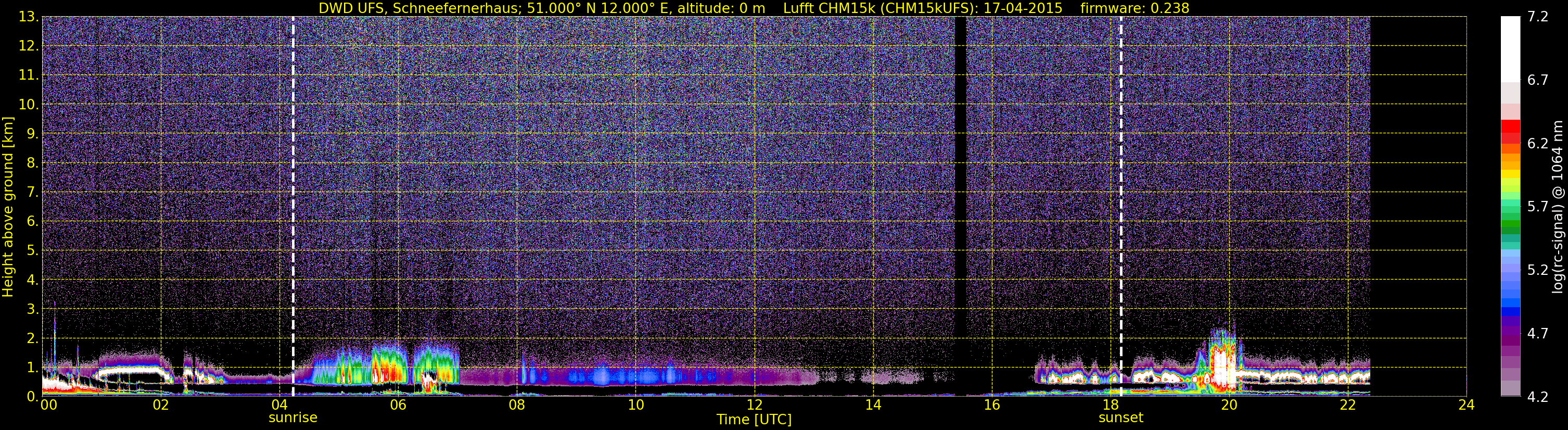1568x430 pixels.
Task: Click the 'Height above ground [km]' axis label
Action: [x=8, y=207]
